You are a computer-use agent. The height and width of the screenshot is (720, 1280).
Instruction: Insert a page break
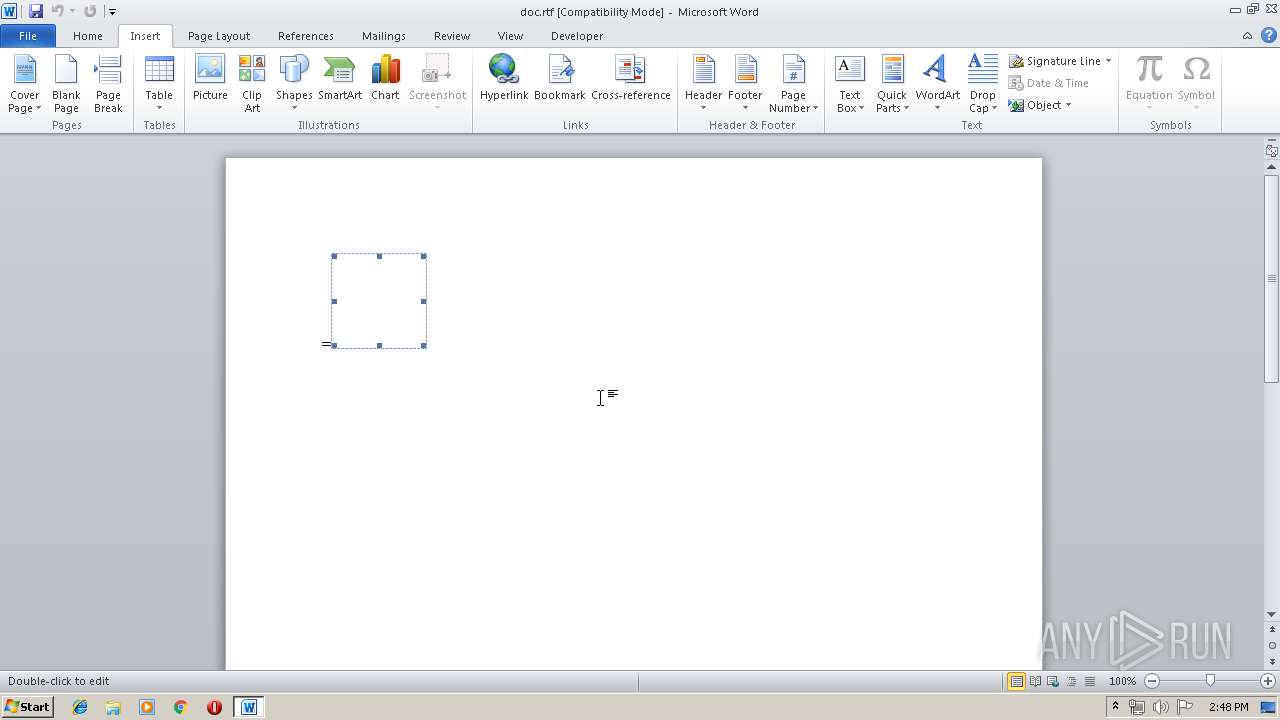point(108,84)
